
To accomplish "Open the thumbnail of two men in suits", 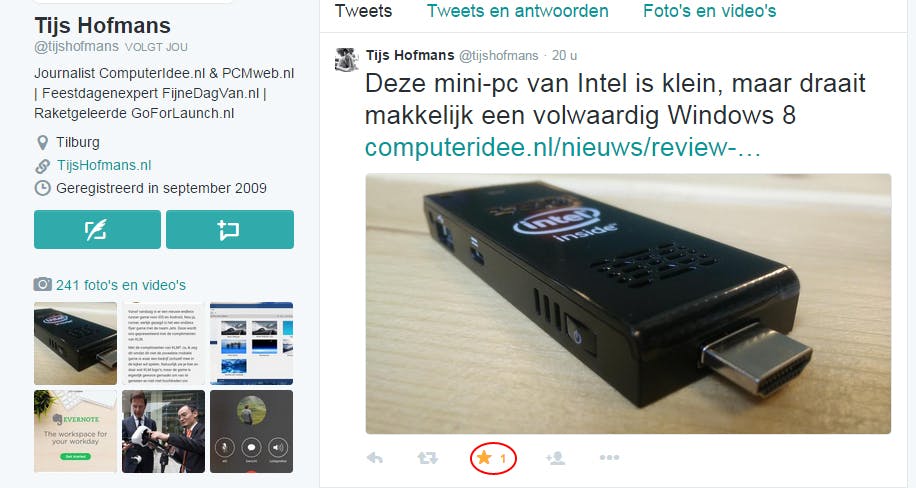I will (x=164, y=431).
